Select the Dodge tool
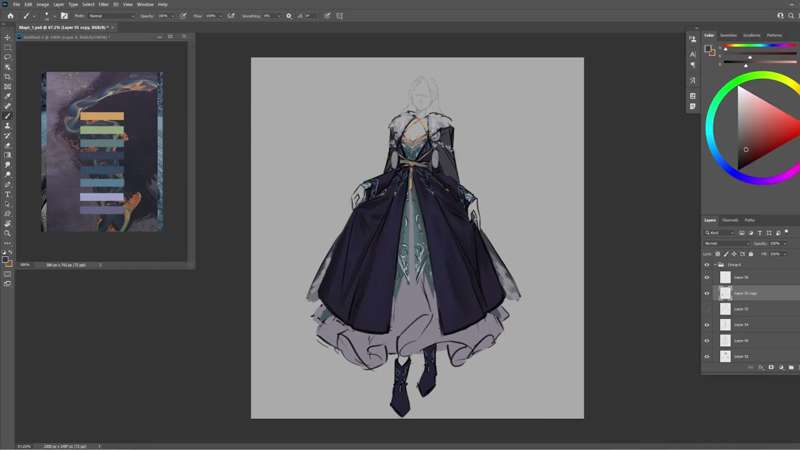 pos(7,174)
